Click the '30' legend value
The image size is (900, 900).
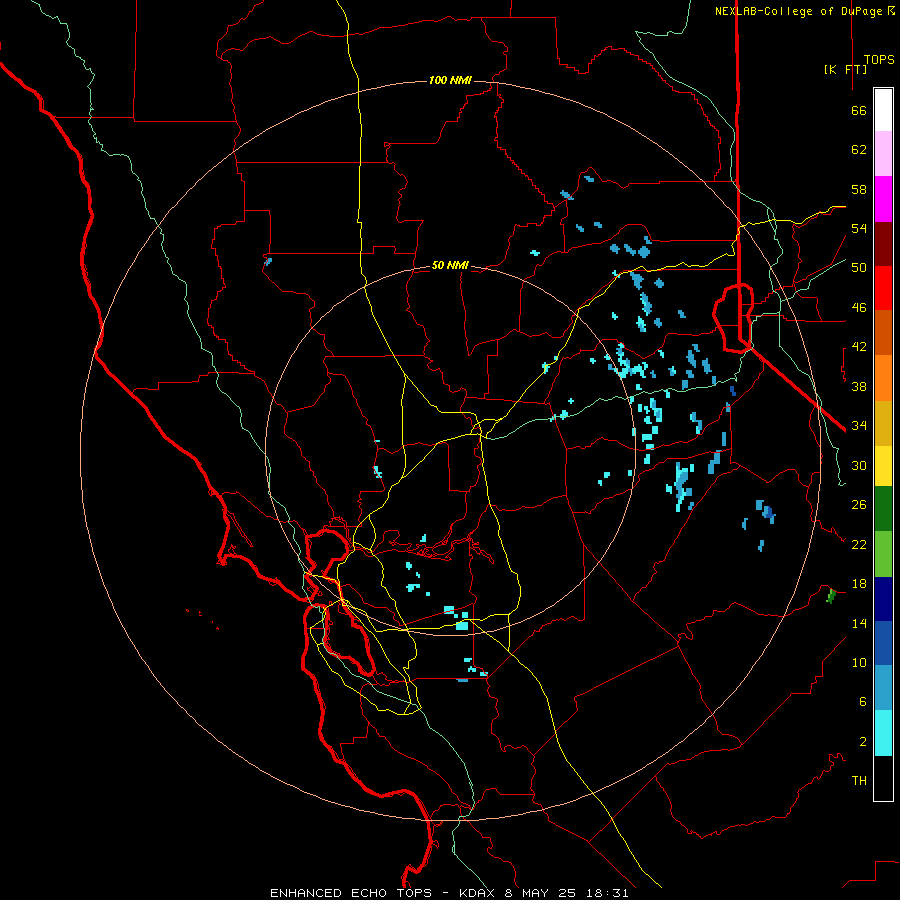point(859,465)
